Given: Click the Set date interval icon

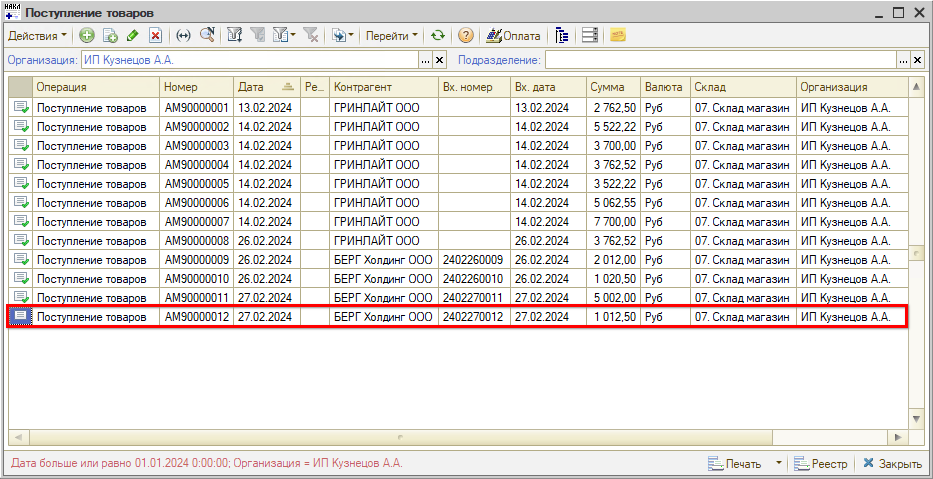Looking at the screenshot, I should 184,36.
